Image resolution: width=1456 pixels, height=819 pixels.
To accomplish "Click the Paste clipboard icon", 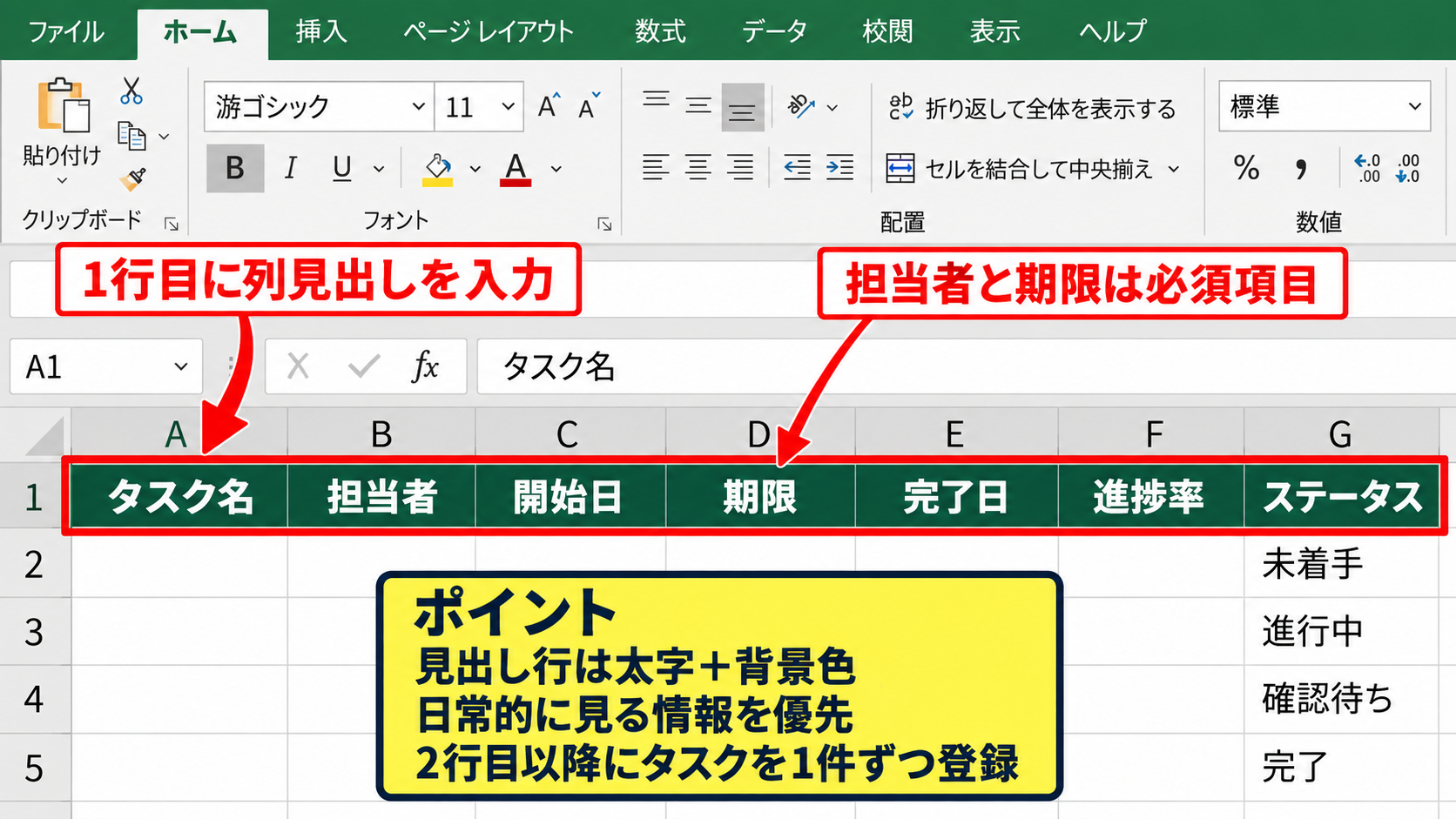I will [63, 106].
